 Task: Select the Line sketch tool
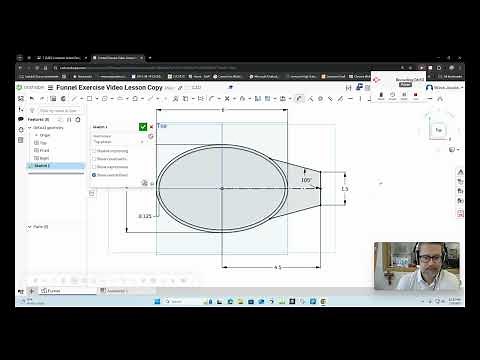point(74,99)
